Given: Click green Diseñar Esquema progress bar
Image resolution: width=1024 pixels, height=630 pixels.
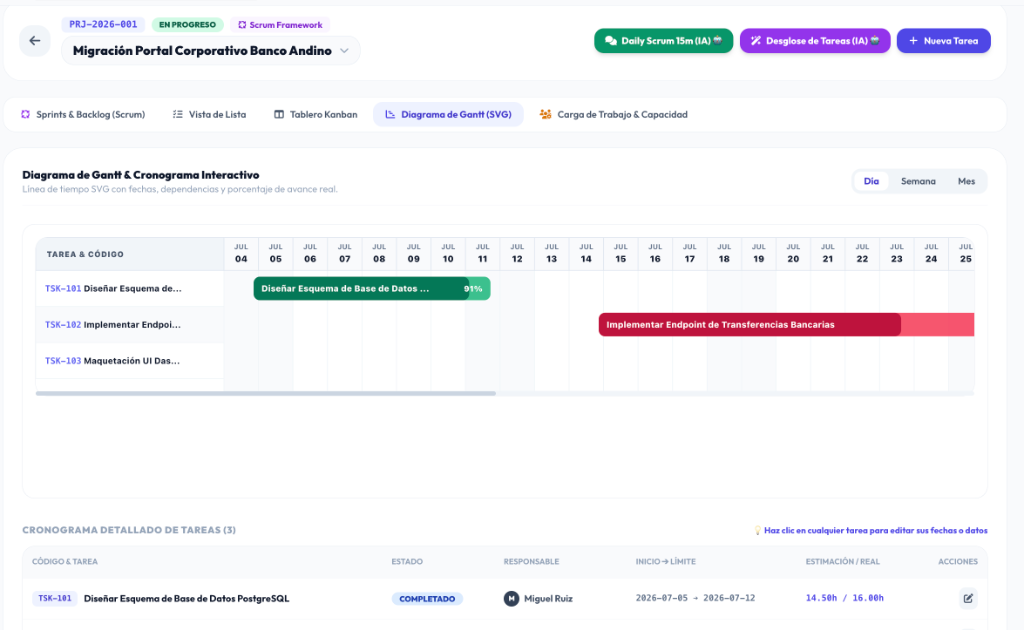Looking at the screenshot, I should click(x=372, y=289).
